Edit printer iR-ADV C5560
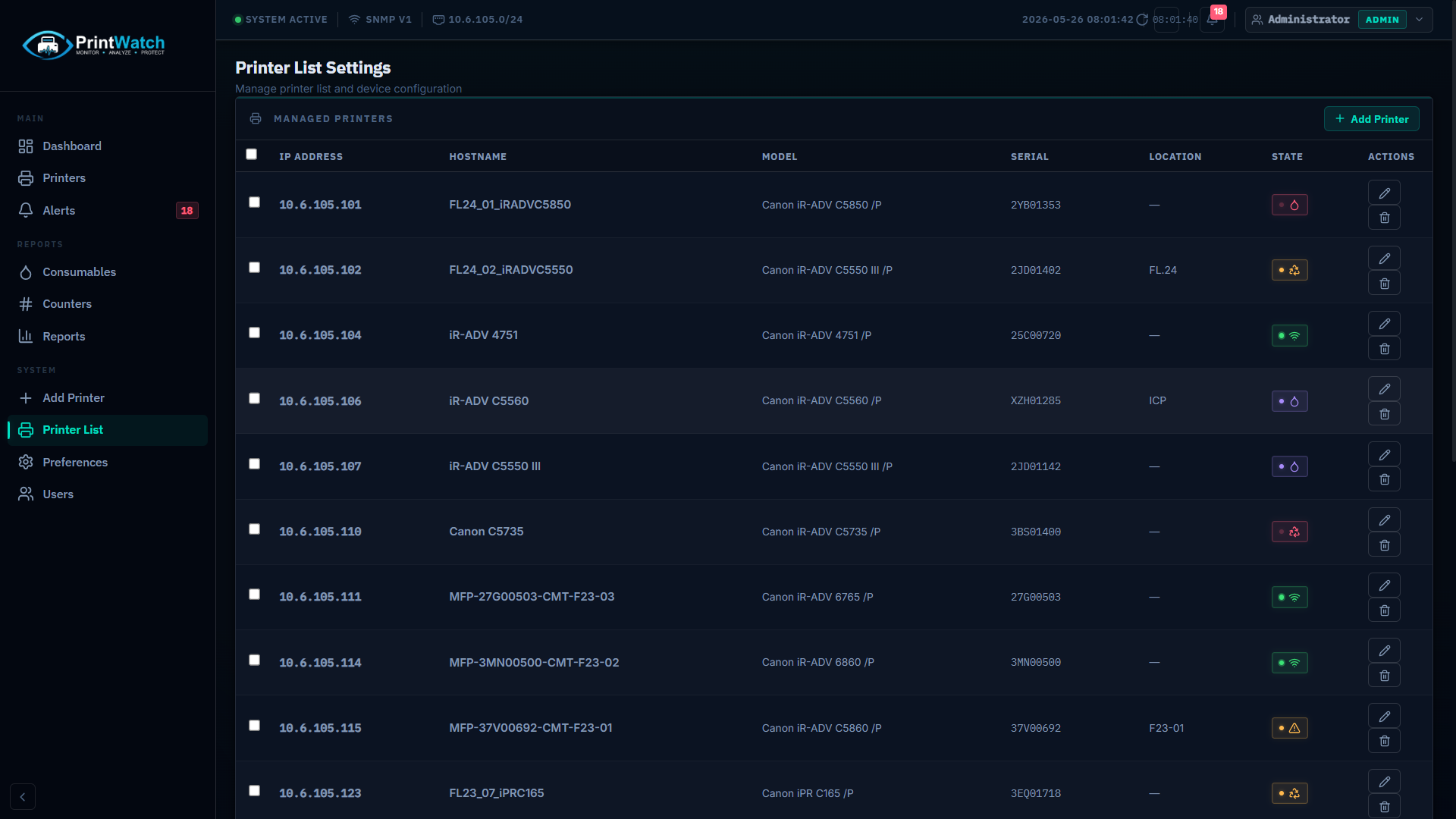Viewport: 1456px width, 819px height. (1384, 388)
